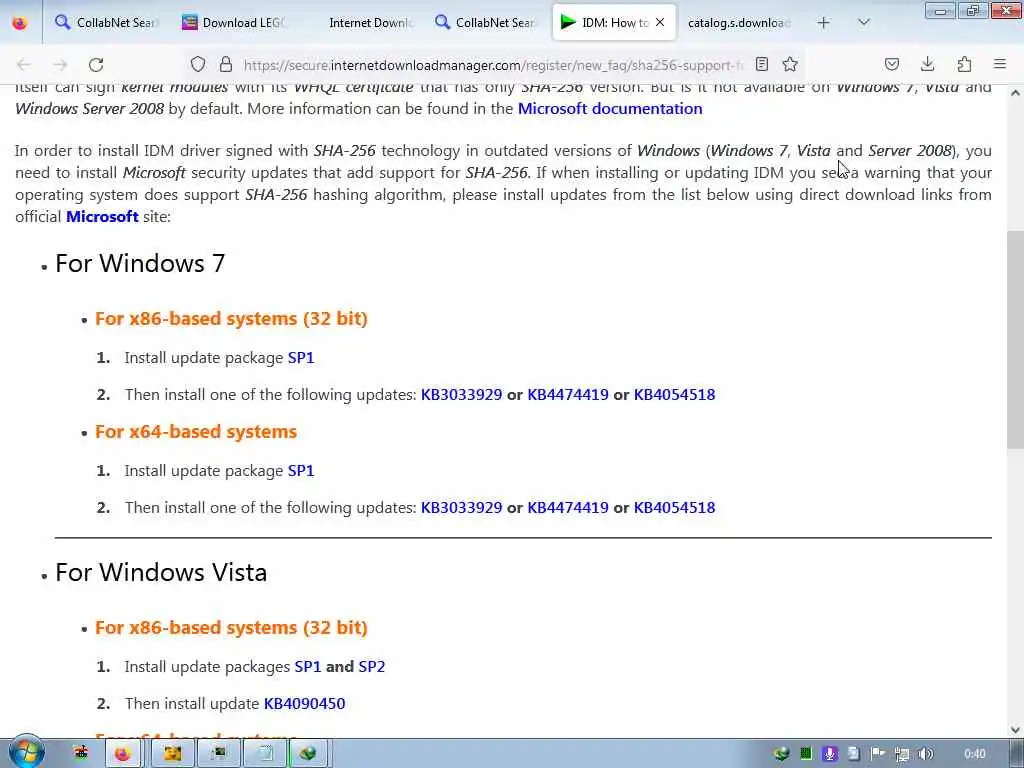Click the address bar URL field

click(493, 65)
